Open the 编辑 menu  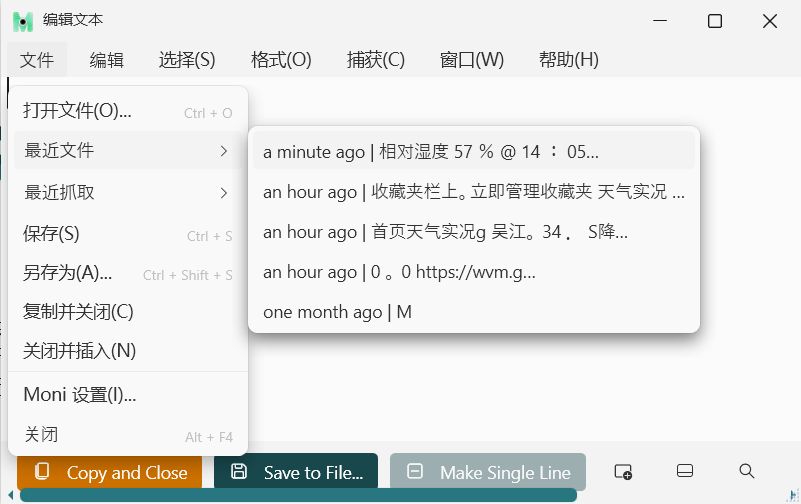click(x=107, y=60)
